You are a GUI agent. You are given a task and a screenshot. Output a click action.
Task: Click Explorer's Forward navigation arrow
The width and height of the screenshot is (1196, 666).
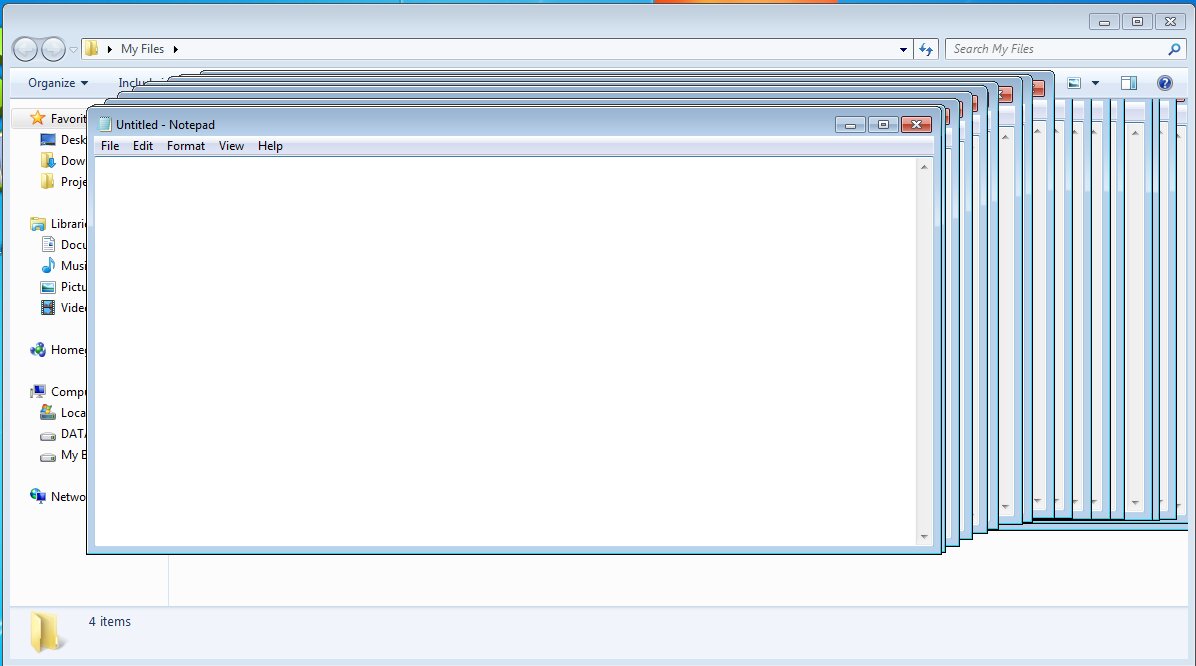click(53, 49)
